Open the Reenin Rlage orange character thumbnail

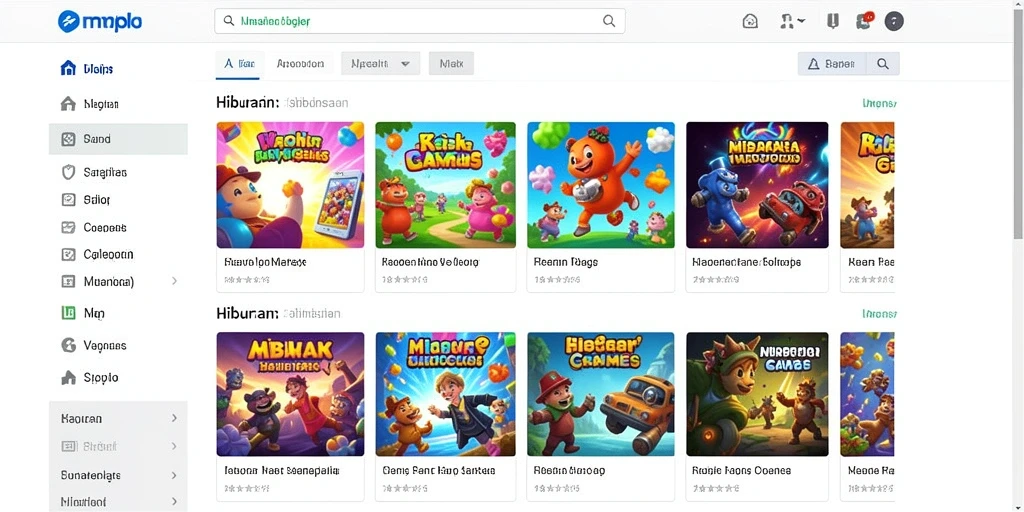point(601,185)
